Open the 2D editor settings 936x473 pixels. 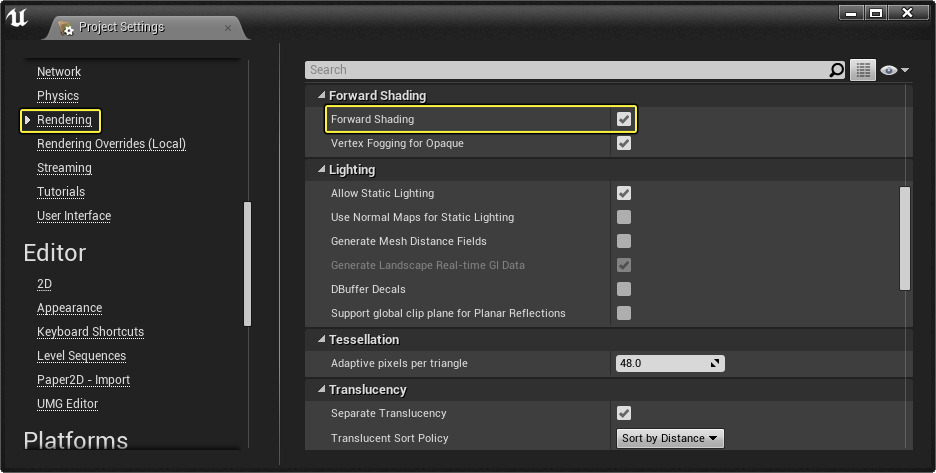point(44,284)
